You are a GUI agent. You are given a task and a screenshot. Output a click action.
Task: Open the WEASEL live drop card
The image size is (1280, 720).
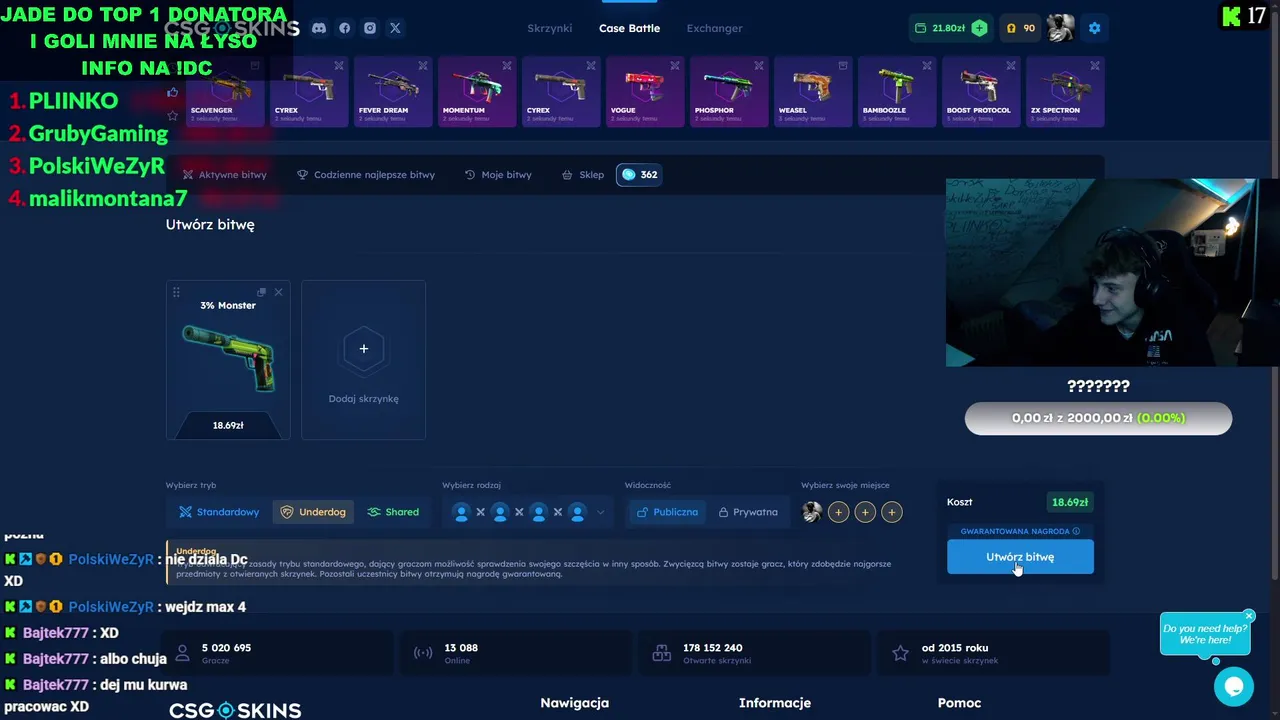coord(813,92)
